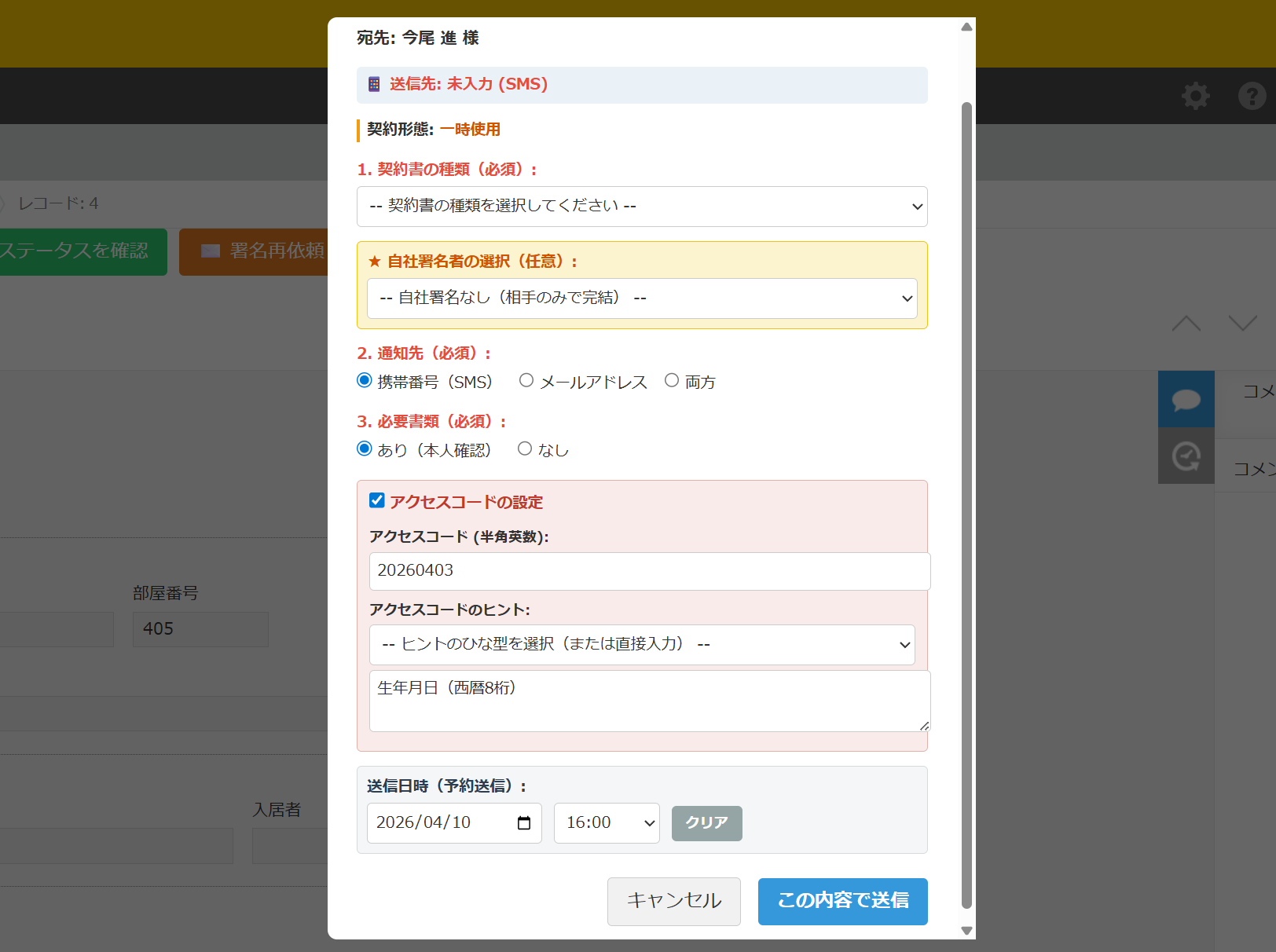Image resolution: width=1276 pixels, height=952 pixels.
Task: Go to next record with down chevron
Action: [1242, 324]
